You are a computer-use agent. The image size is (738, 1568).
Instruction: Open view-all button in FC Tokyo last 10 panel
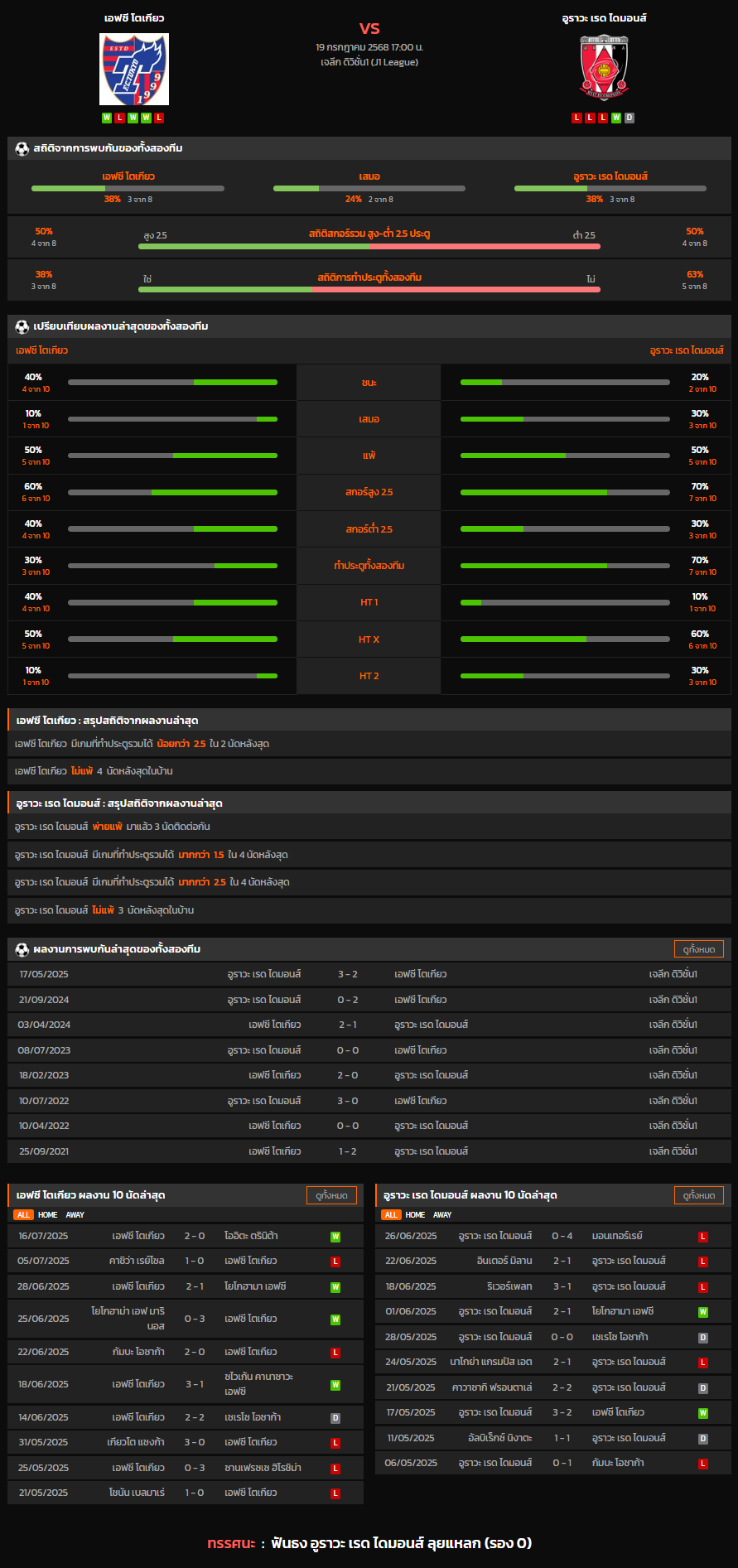[x=331, y=1195]
